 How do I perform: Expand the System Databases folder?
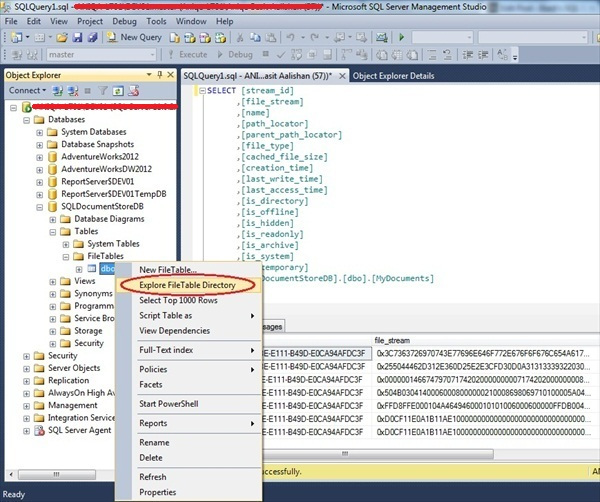[x=39, y=132]
